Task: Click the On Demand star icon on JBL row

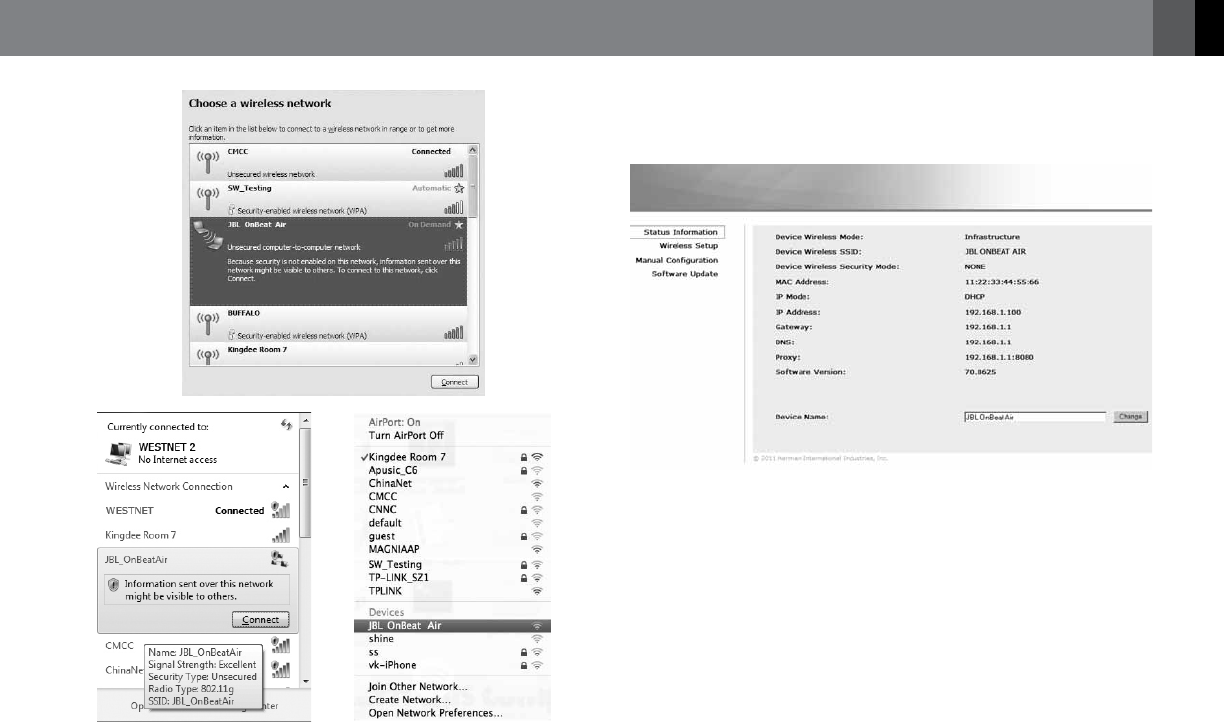Action: coord(459,225)
